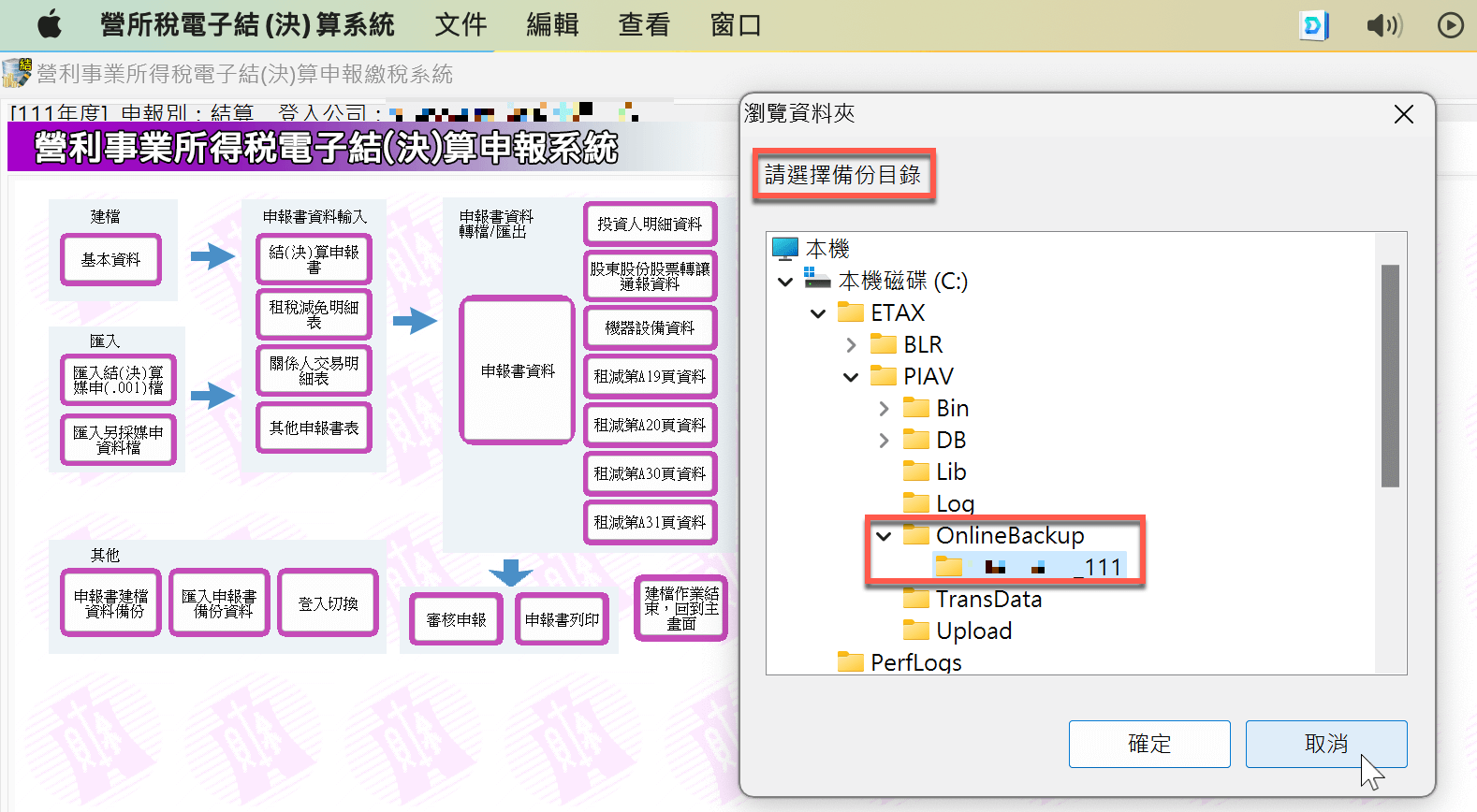Select the BLR folder icon
1477x812 pixels.
(x=884, y=344)
